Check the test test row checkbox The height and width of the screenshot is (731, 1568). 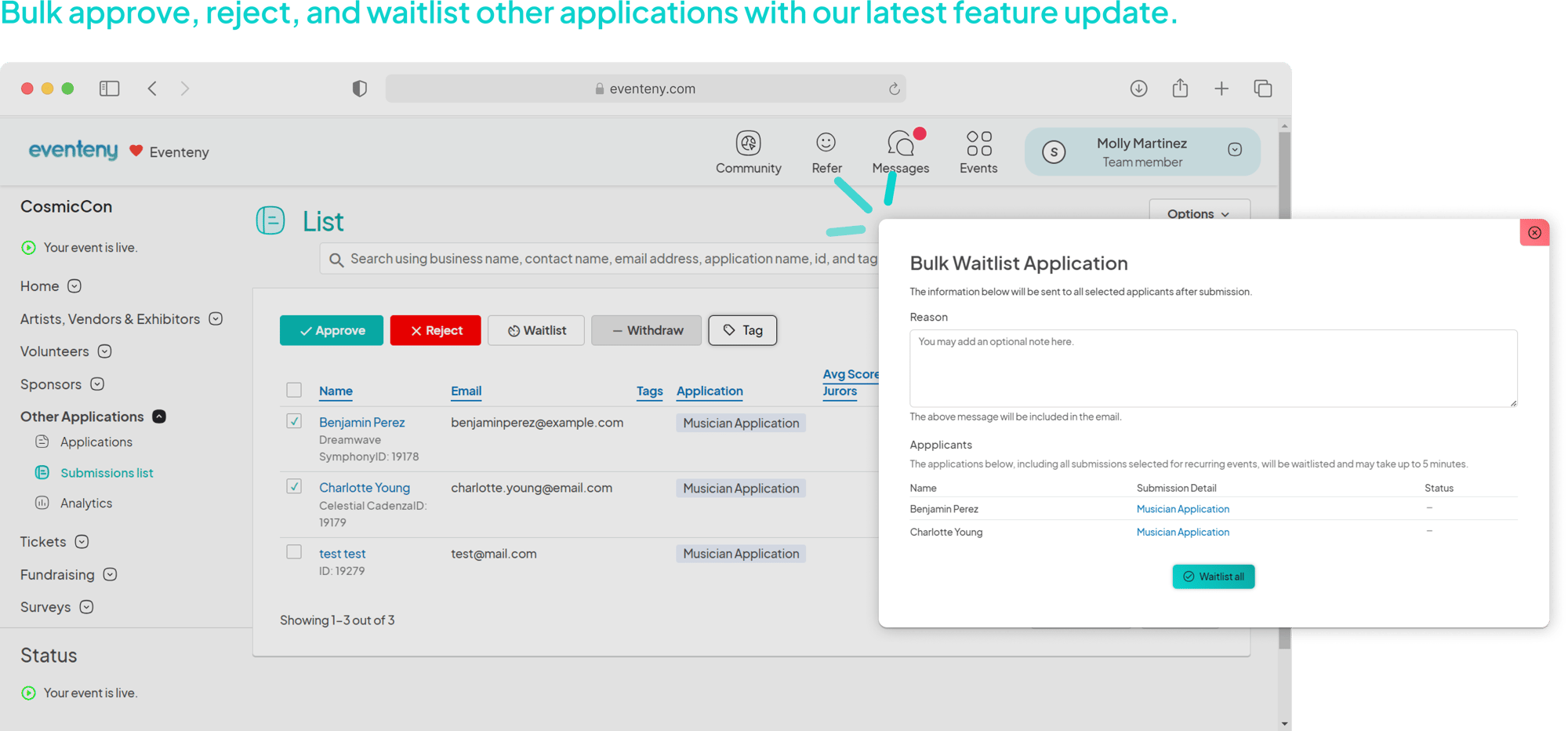[x=294, y=552]
